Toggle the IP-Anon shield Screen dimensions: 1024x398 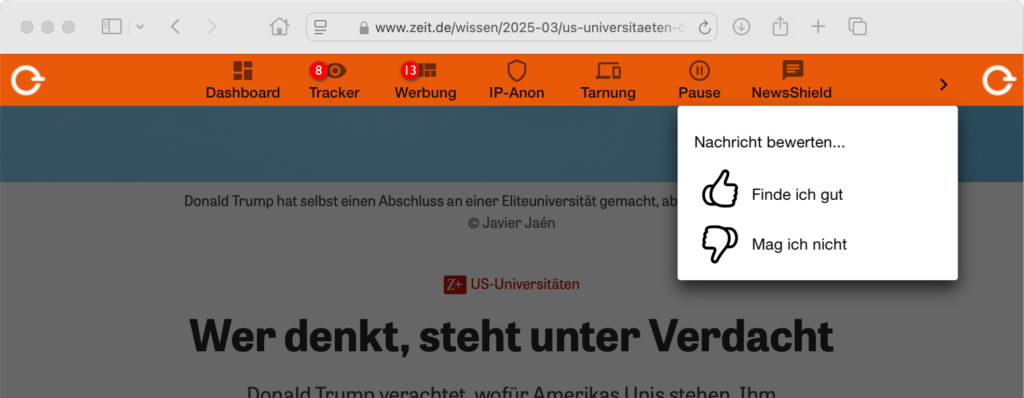click(517, 80)
